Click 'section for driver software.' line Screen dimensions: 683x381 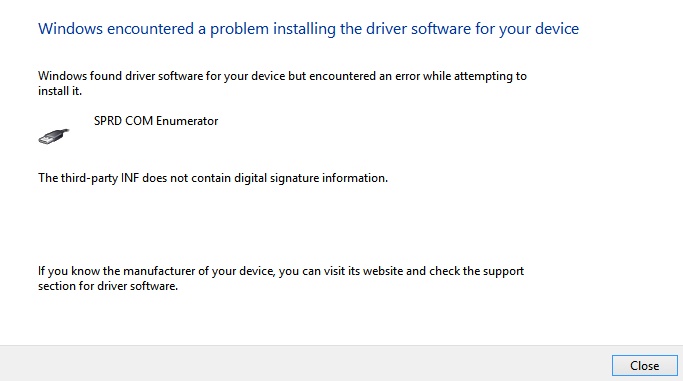pyautogui.click(x=108, y=286)
